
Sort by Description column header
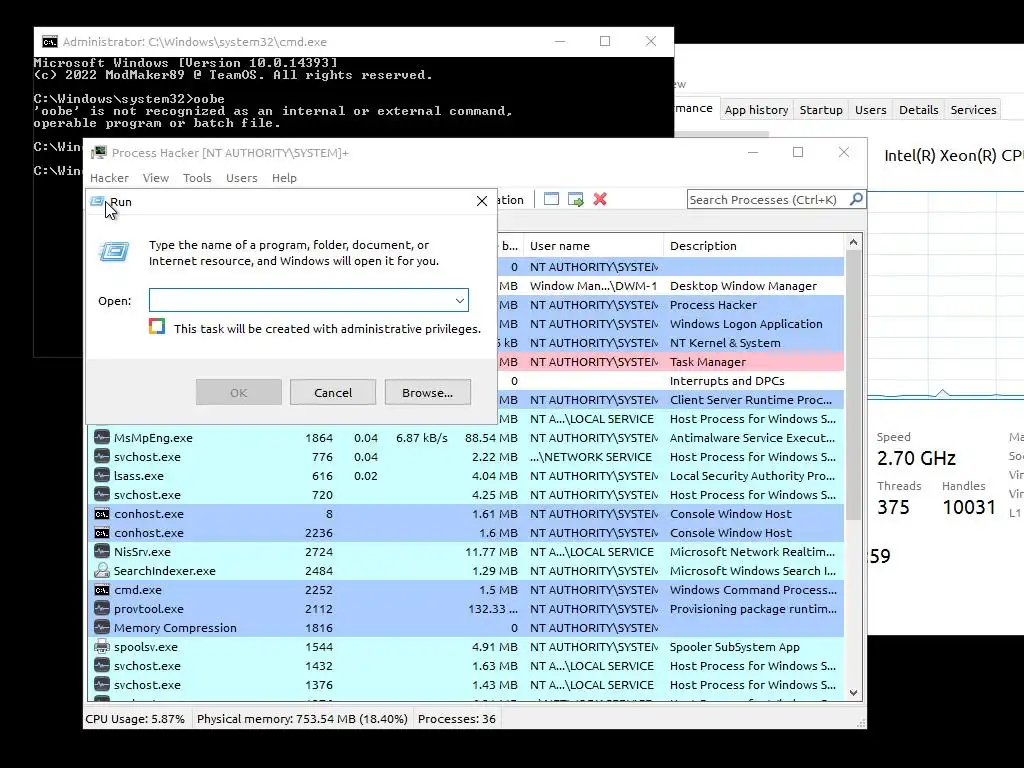click(754, 246)
